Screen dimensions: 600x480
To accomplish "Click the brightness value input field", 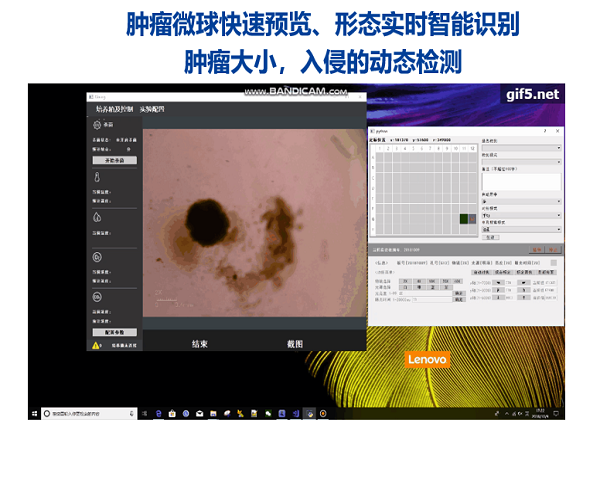I will coord(425,293).
